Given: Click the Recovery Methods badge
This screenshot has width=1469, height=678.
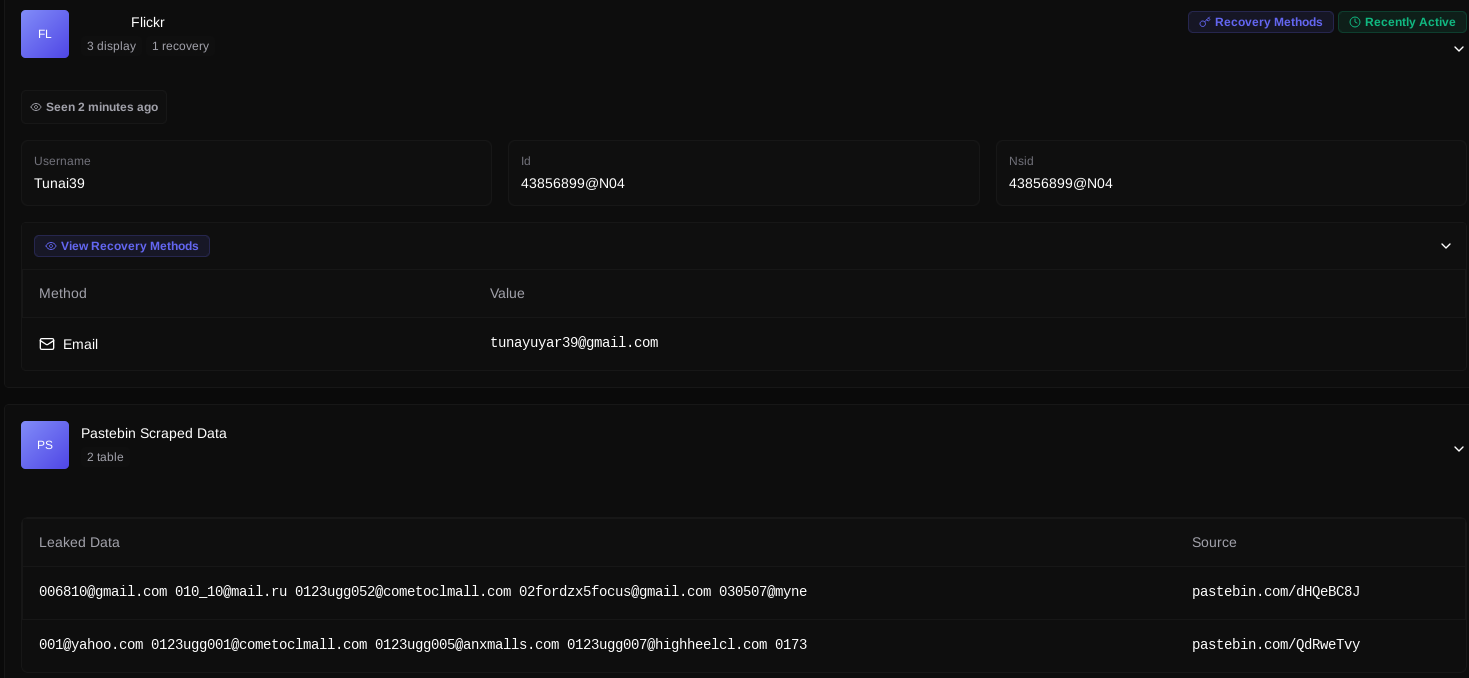Looking at the screenshot, I should click(1261, 22).
